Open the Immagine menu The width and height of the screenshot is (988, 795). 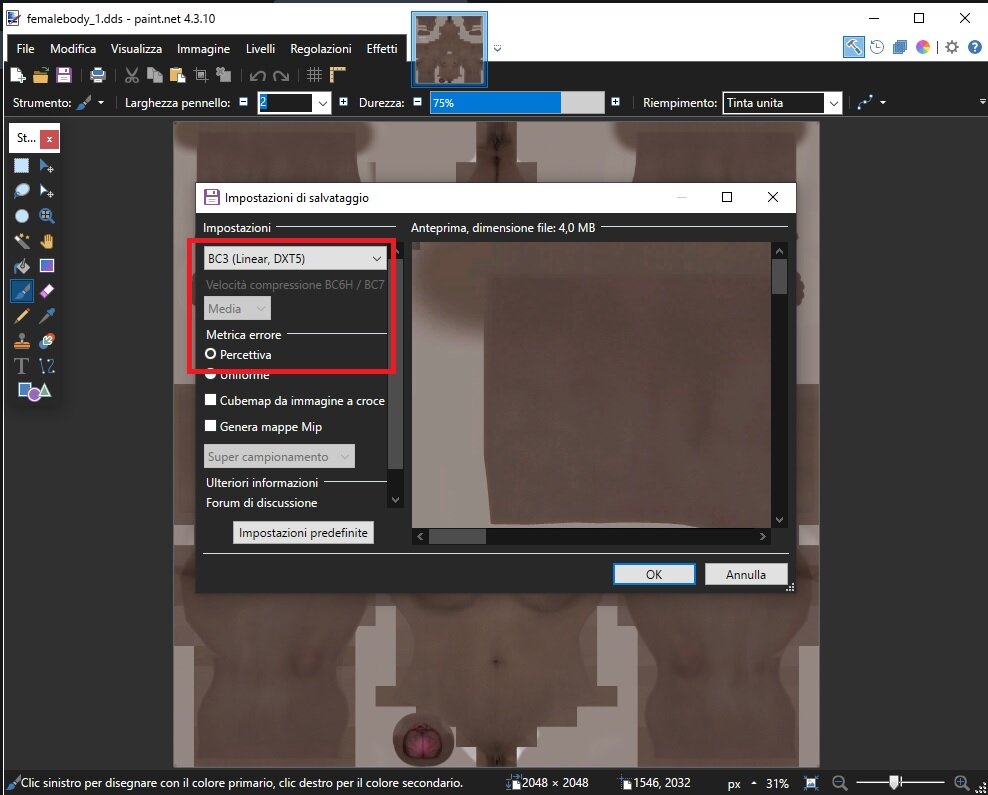[203, 49]
